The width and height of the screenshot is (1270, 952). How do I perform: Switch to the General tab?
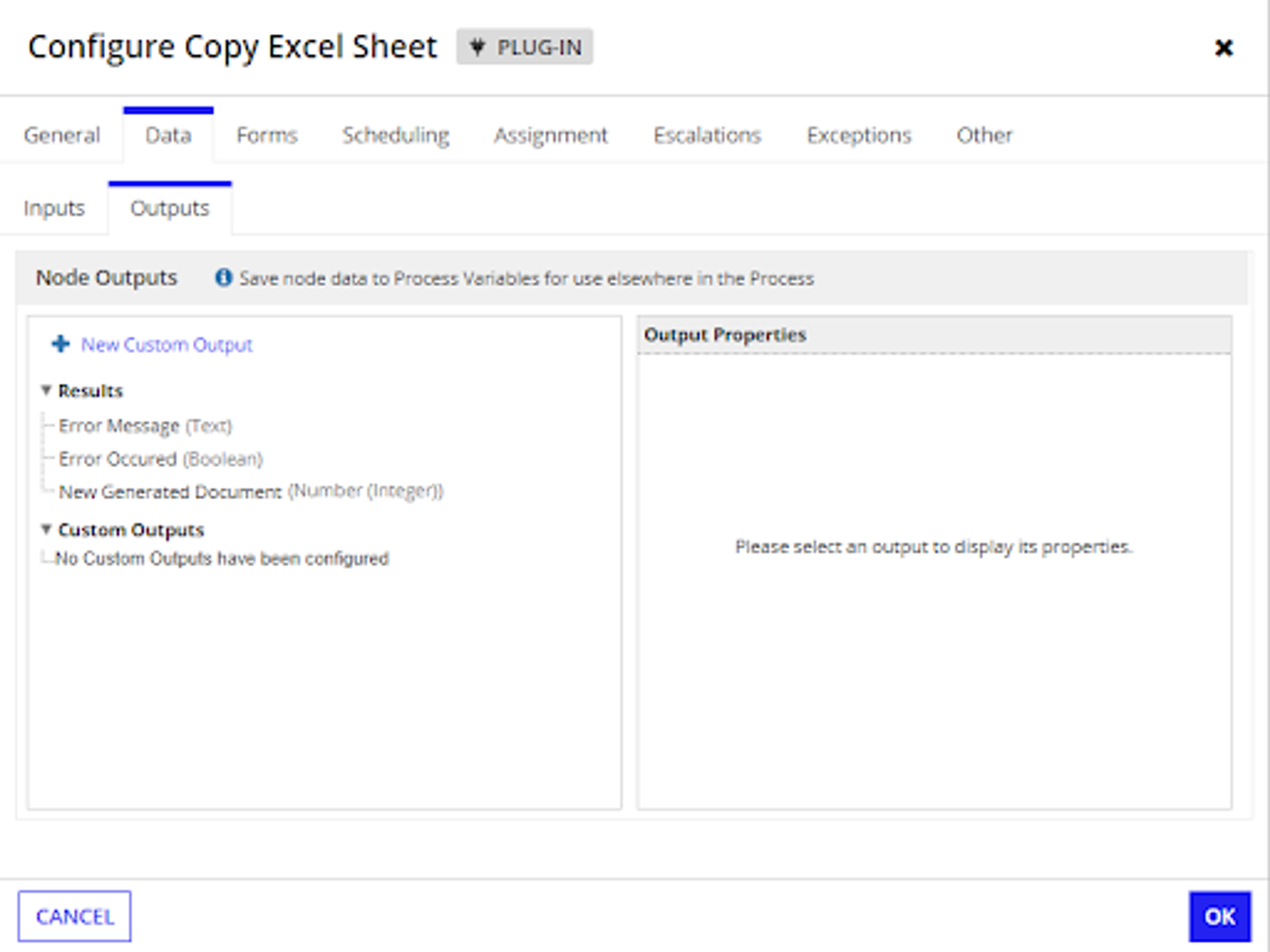(x=62, y=136)
